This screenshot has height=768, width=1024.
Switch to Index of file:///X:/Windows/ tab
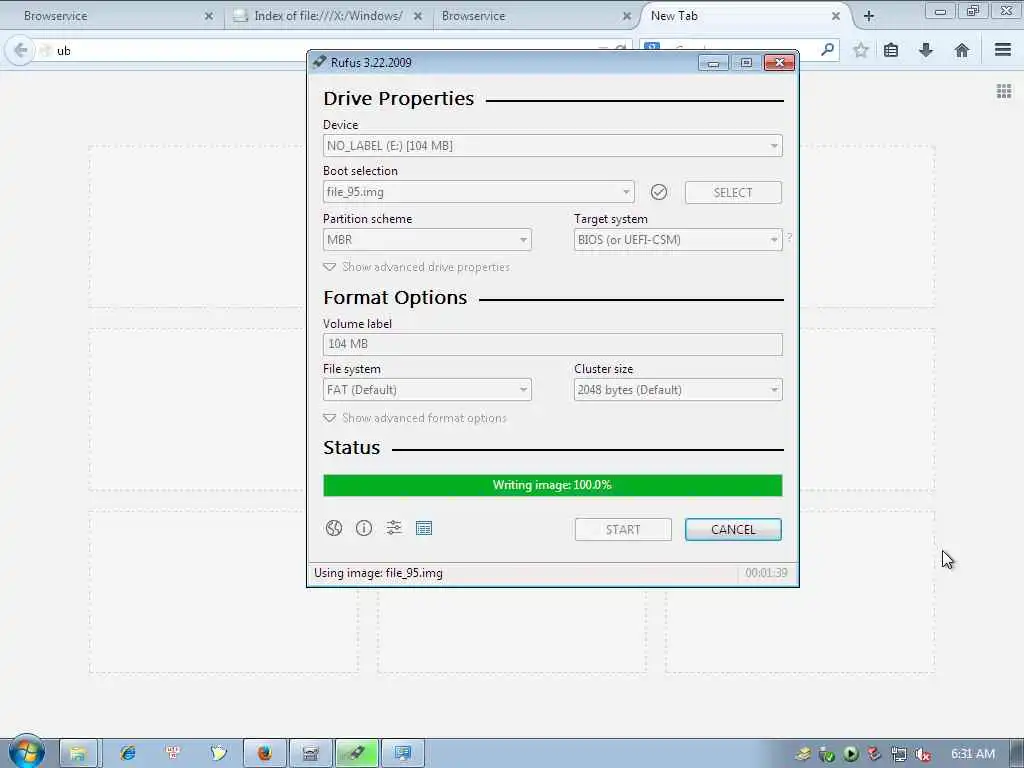[x=328, y=16]
